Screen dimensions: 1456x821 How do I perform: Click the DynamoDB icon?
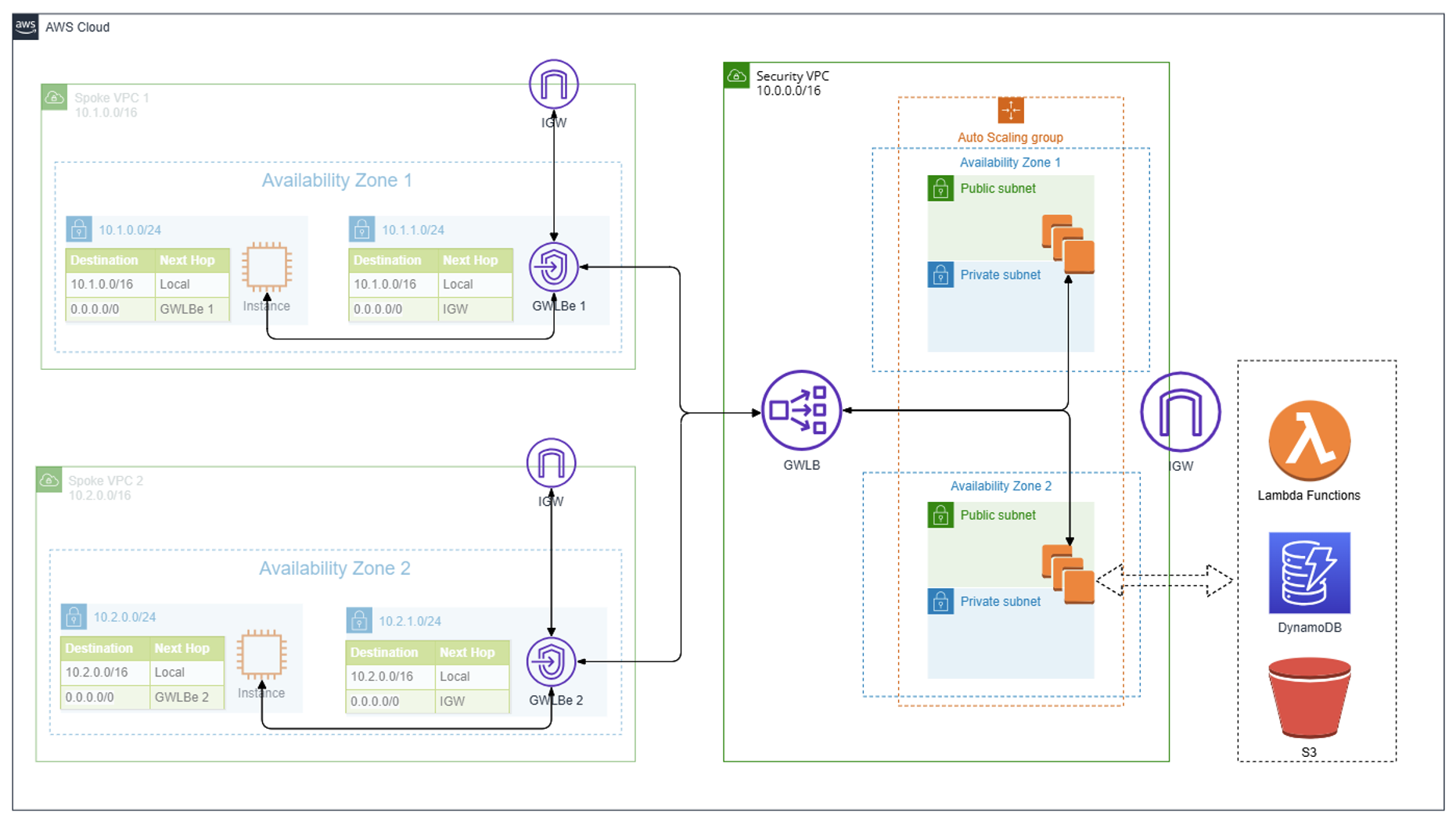pos(1310,573)
